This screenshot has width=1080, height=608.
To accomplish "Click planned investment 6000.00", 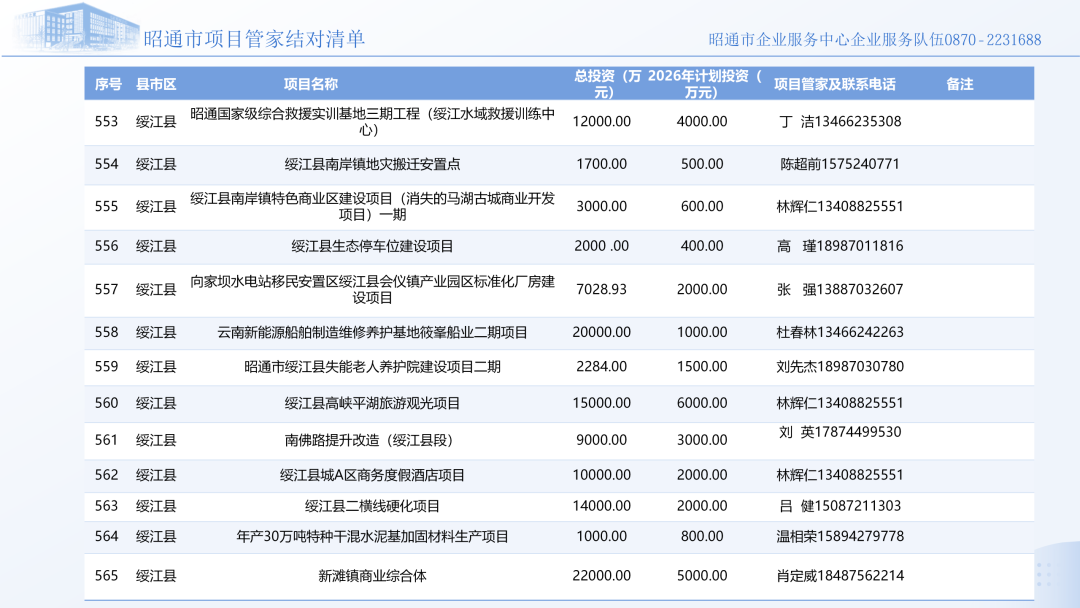I will (702, 403).
